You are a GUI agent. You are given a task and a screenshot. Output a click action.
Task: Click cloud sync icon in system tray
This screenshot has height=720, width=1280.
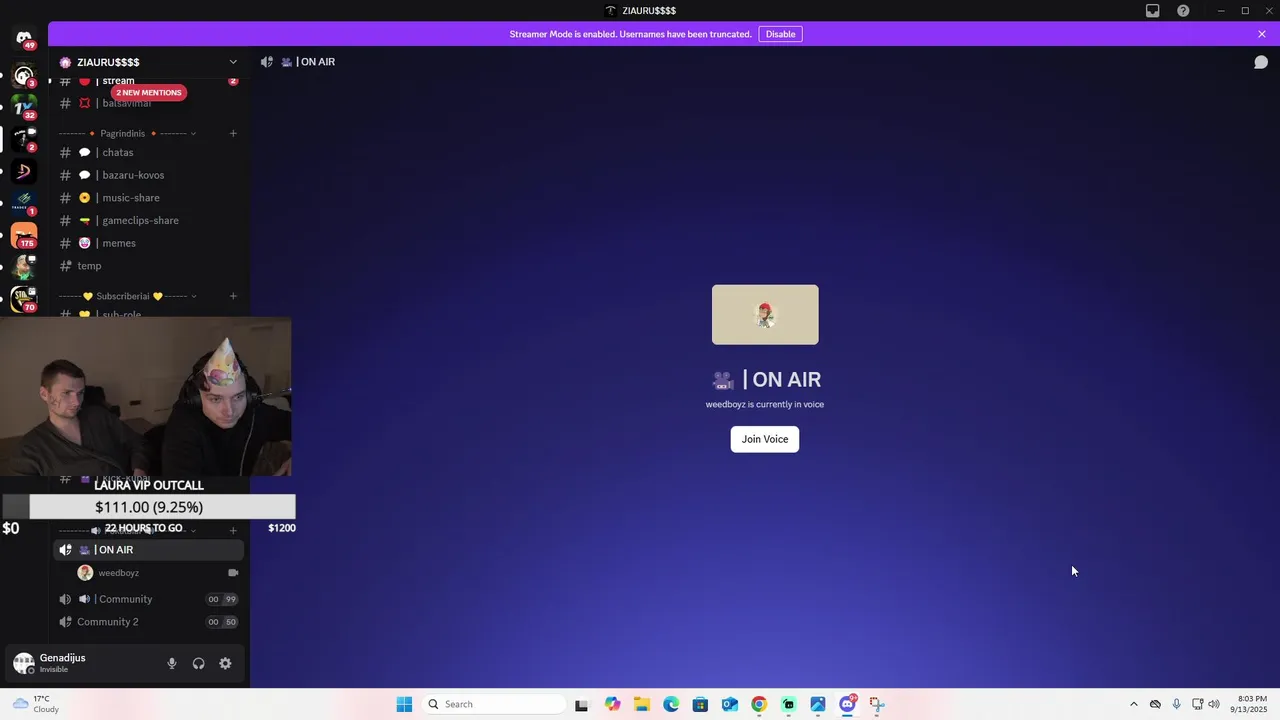[x=1155, y=704]
